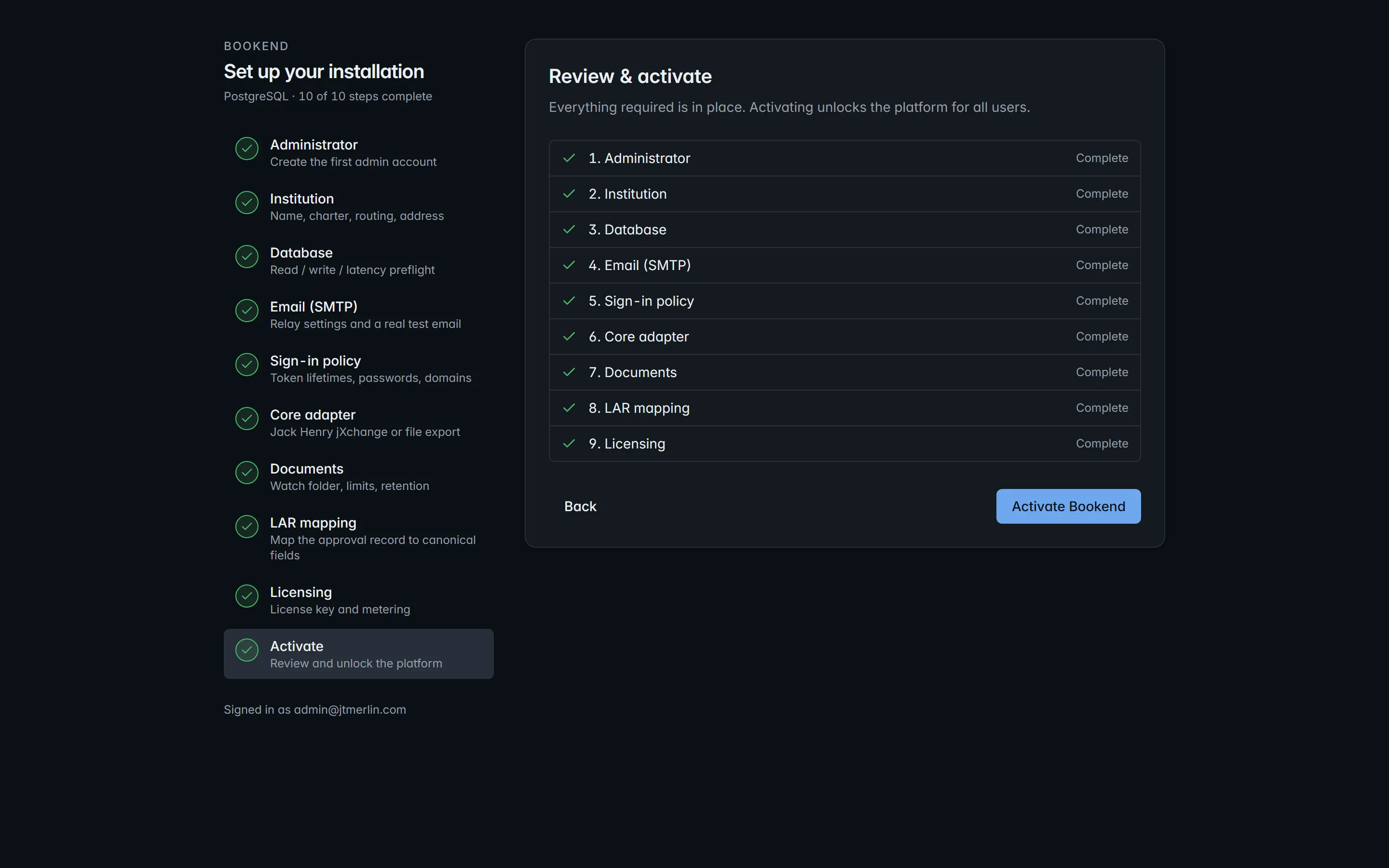Click the '9. Licensing' review row label
Image resolution: width=1389 pixels, height=868 pixels.
pos(627,444)
